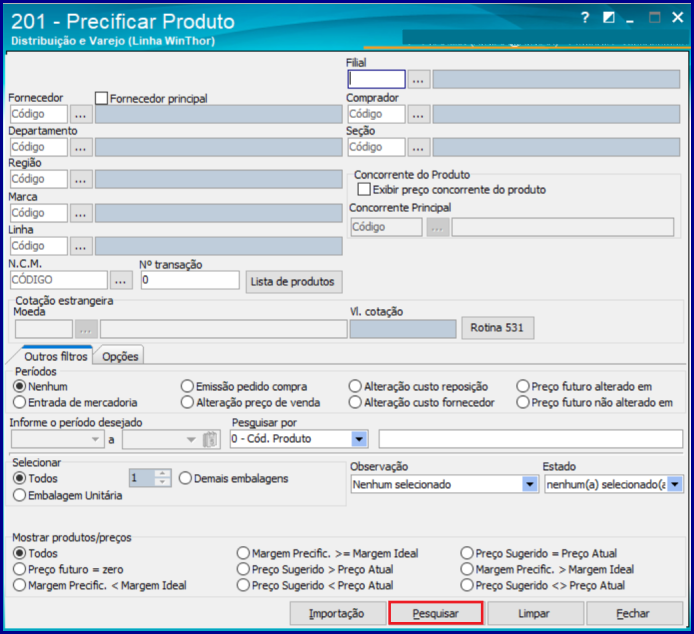
Task: Expand Estado dropdown
Action: tap(675, 484)
